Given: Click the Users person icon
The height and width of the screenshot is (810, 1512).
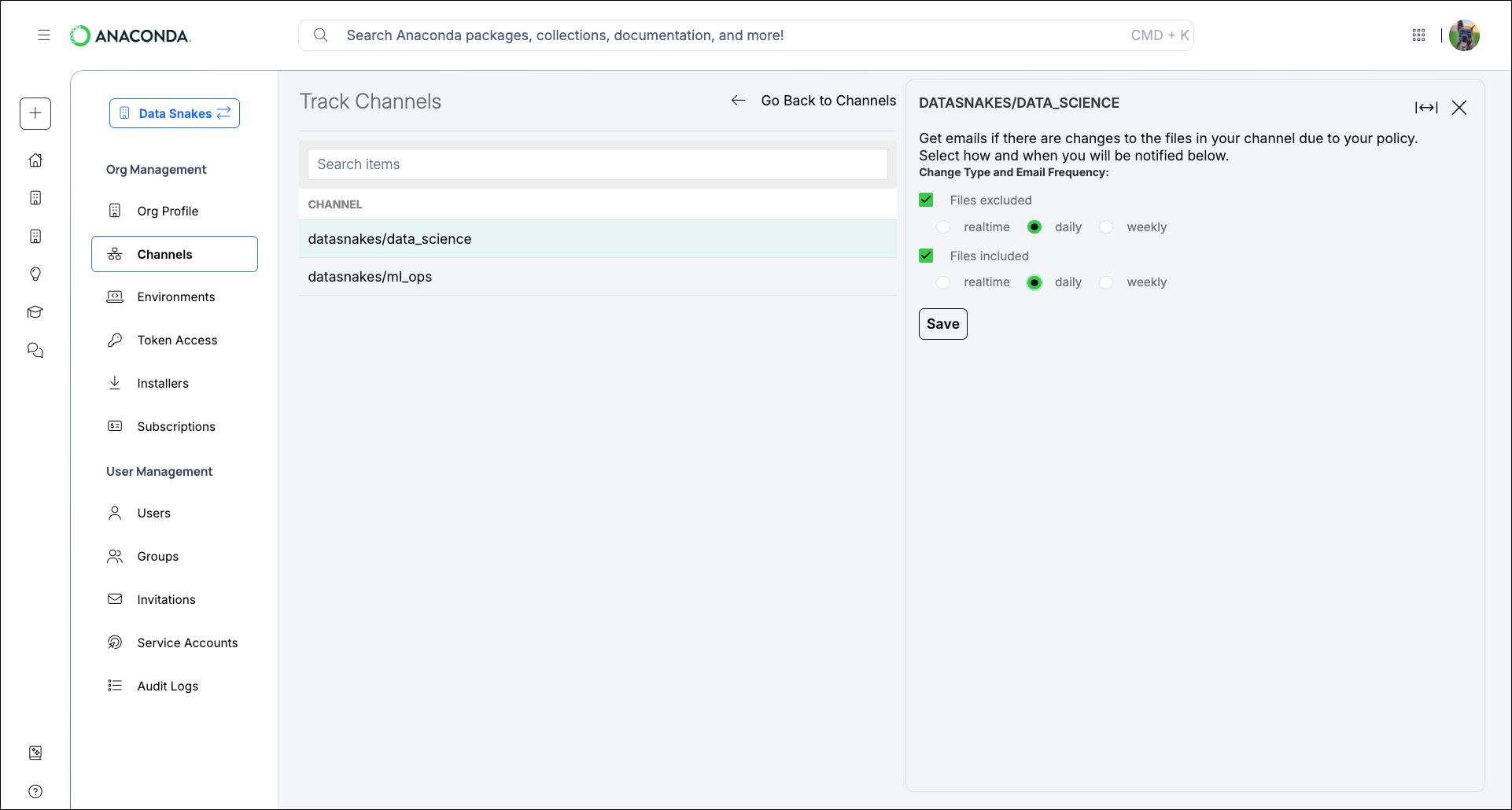Looking at the screenshot, I should 115,513.
